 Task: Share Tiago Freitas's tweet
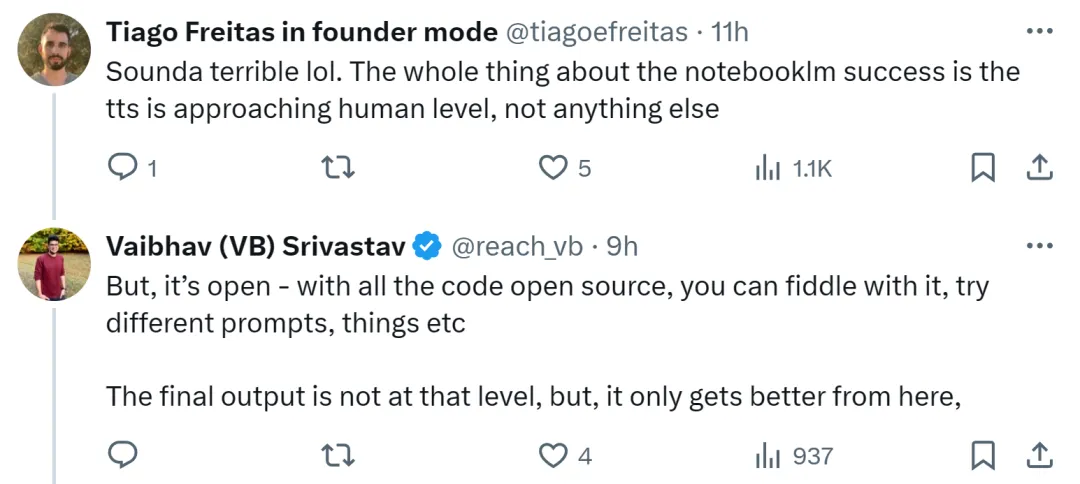coord(1040,168)
